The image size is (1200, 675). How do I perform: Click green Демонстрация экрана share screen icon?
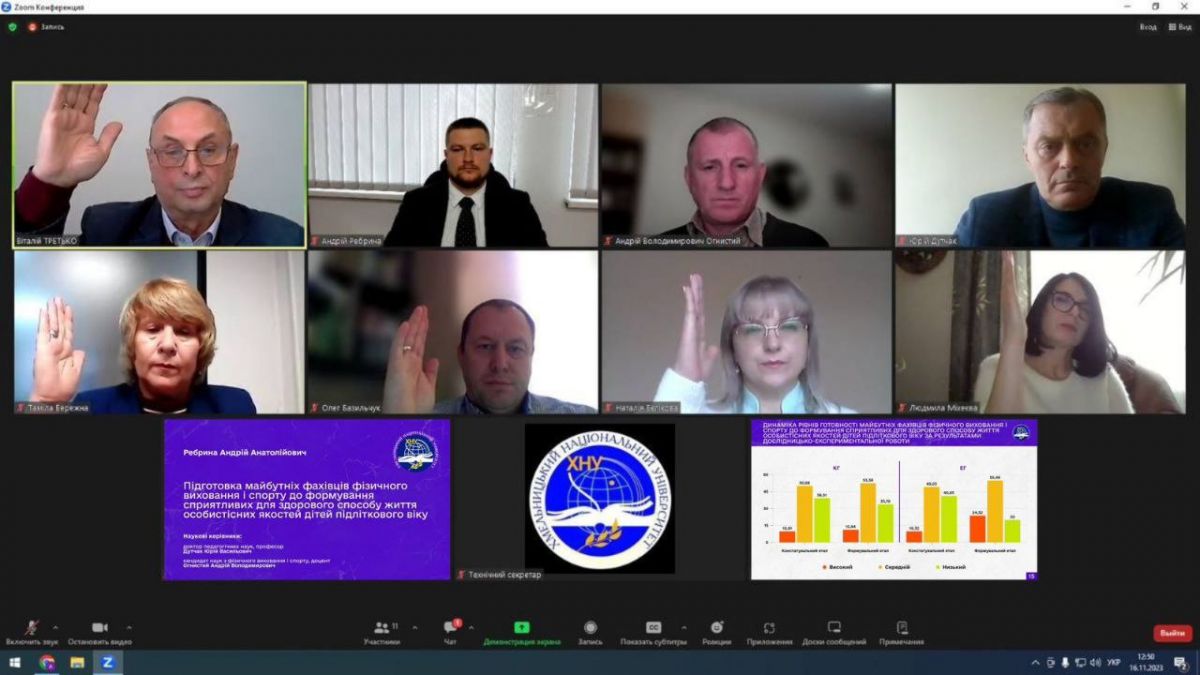(x=521, y=628)
